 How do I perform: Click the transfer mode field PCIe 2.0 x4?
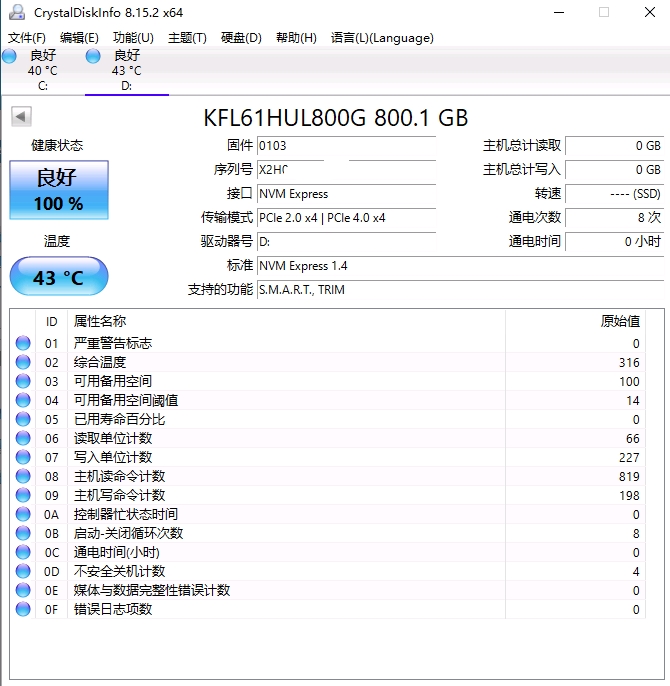click(346, 217)
